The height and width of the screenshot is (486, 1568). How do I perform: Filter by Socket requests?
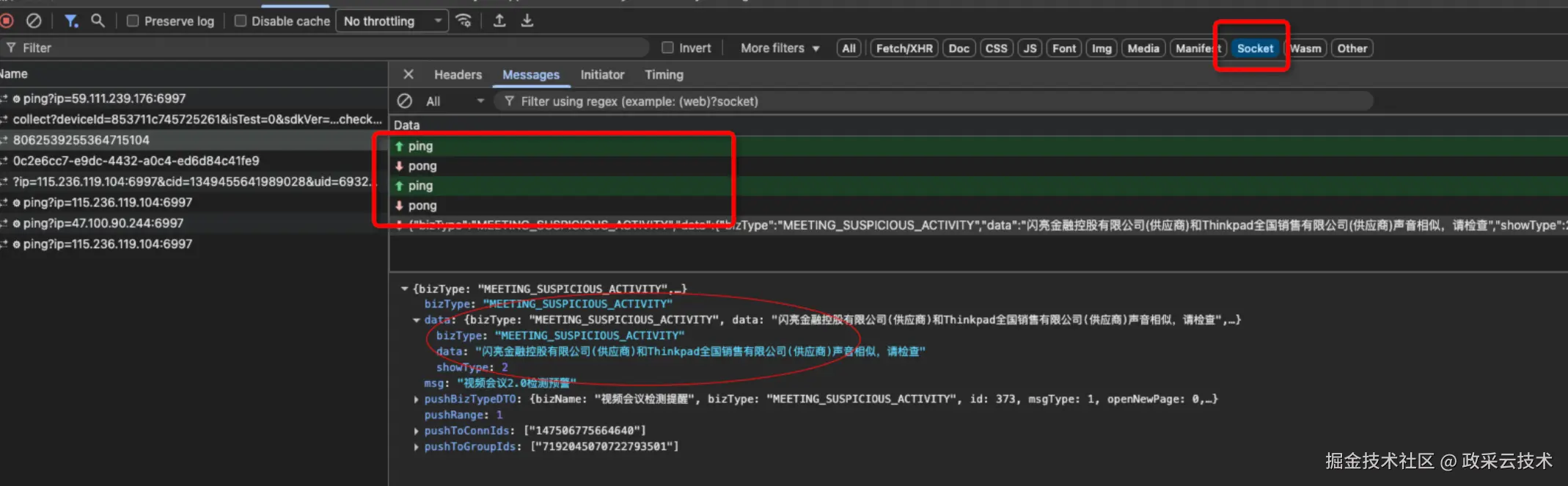pos(1255,48)
